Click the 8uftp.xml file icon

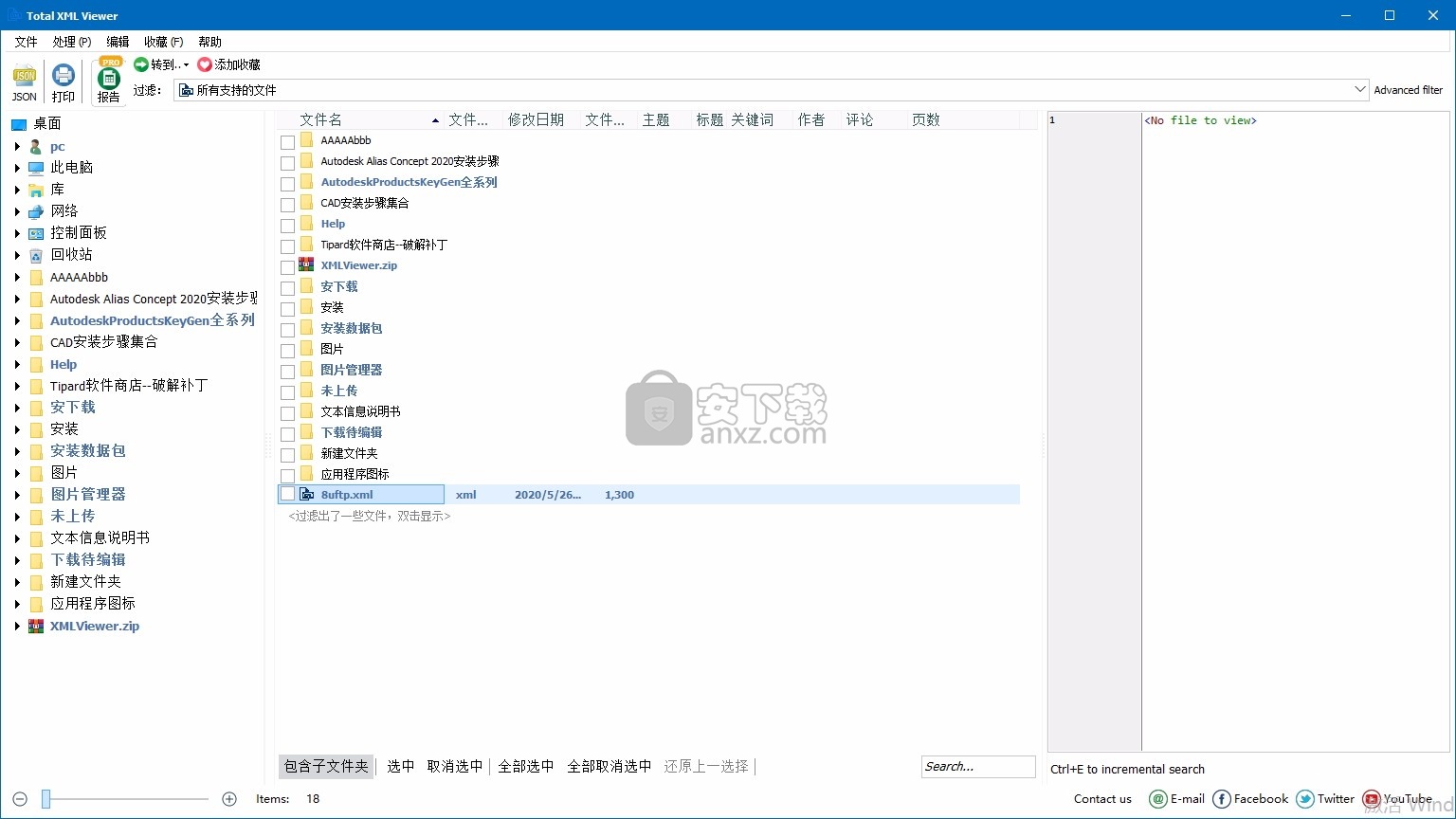coord(306,495)
